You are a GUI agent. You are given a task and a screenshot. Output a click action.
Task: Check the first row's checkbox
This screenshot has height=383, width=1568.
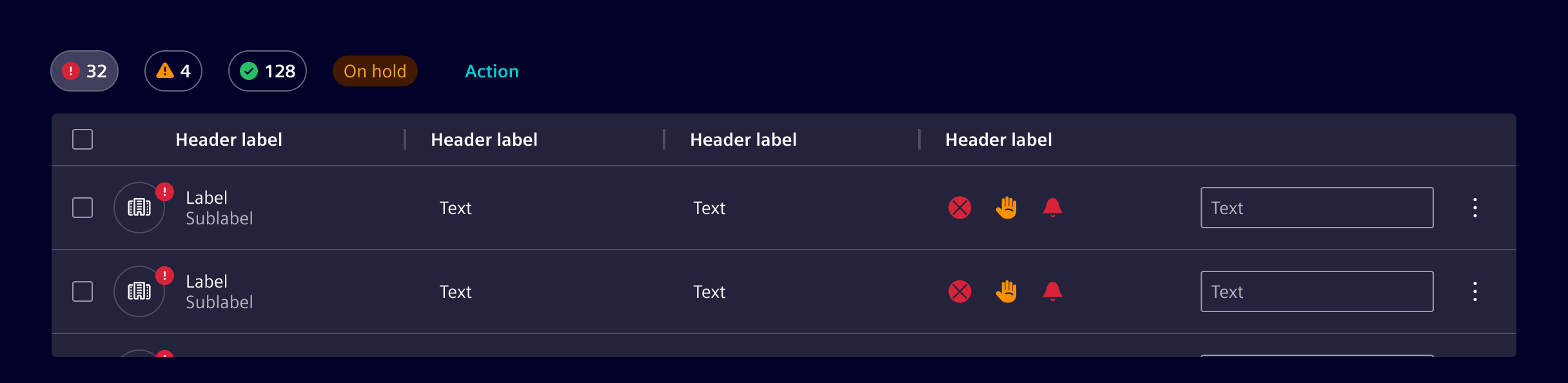tap(83, 208)
